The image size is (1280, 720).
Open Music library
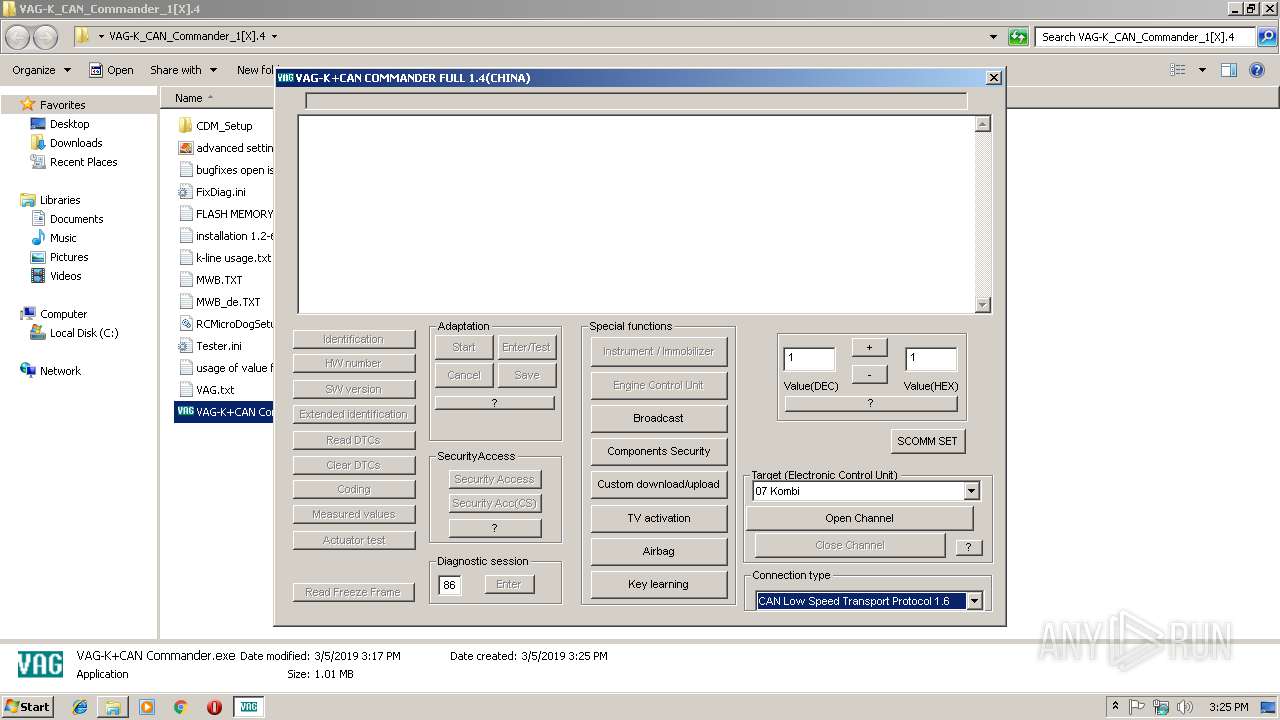pos(63,238)
